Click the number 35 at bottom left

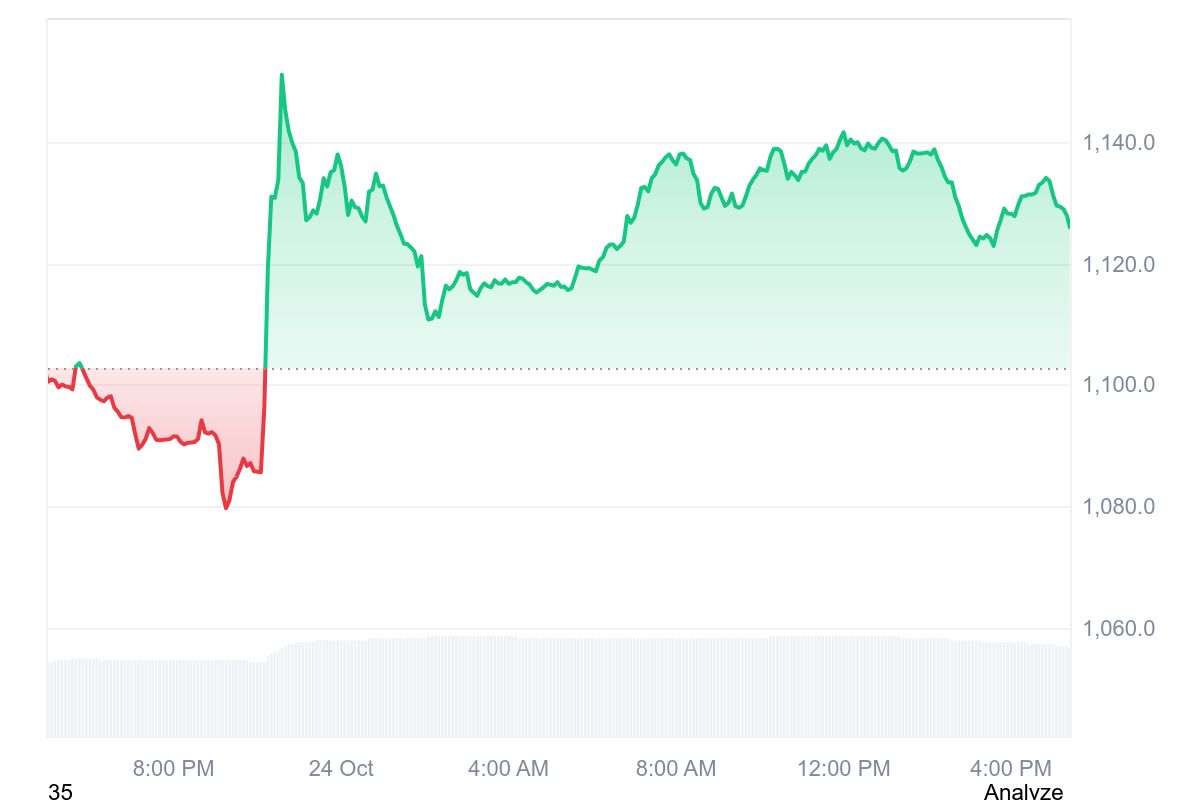tap(60, 793)
